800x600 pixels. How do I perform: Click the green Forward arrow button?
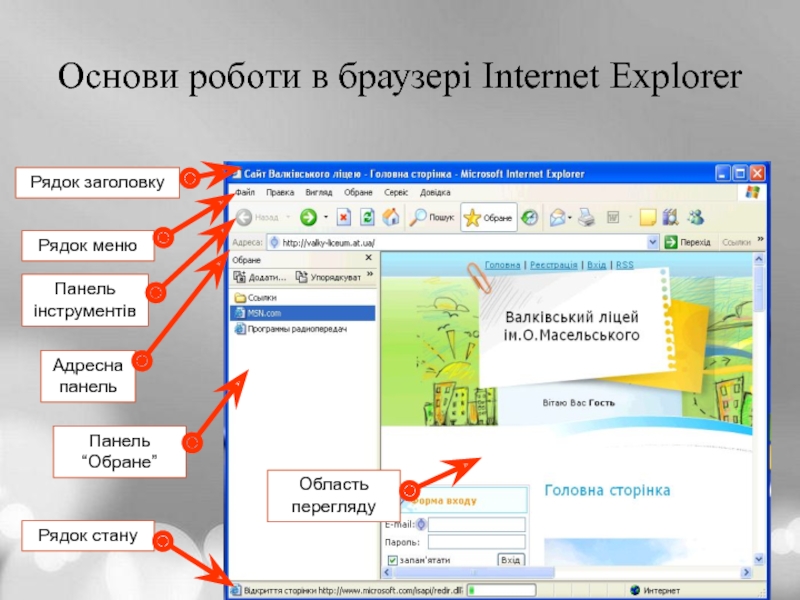[x=308, y=217]
